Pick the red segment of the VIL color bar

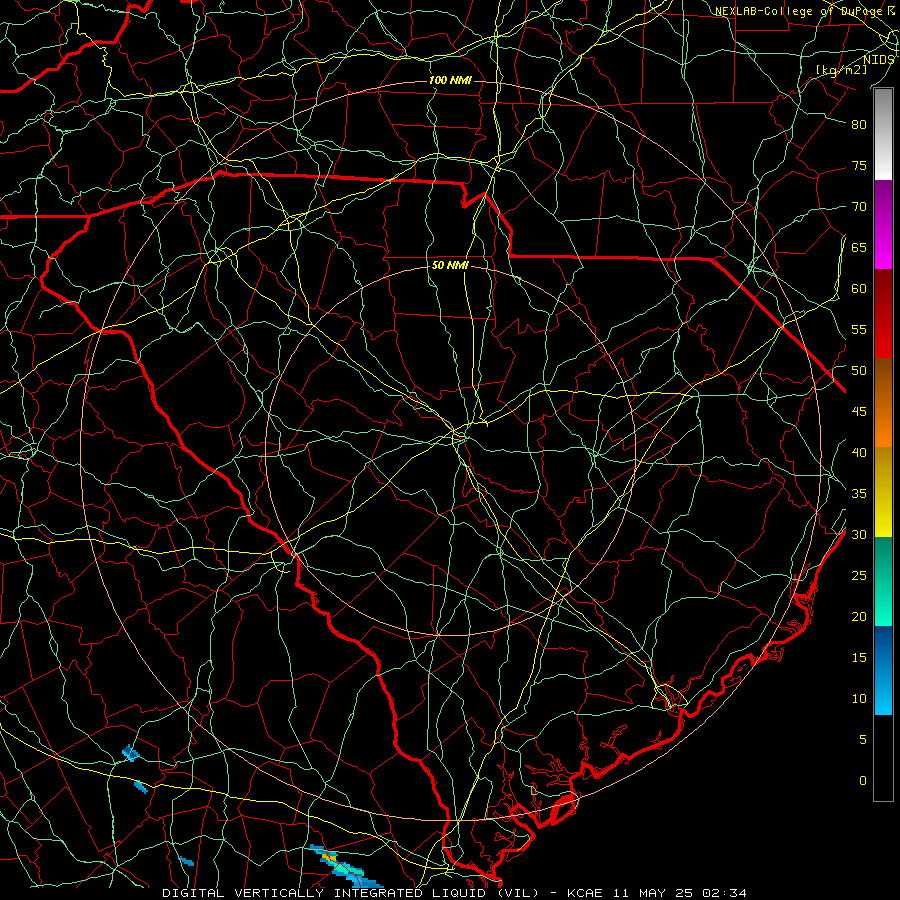(x=883, y=314)
